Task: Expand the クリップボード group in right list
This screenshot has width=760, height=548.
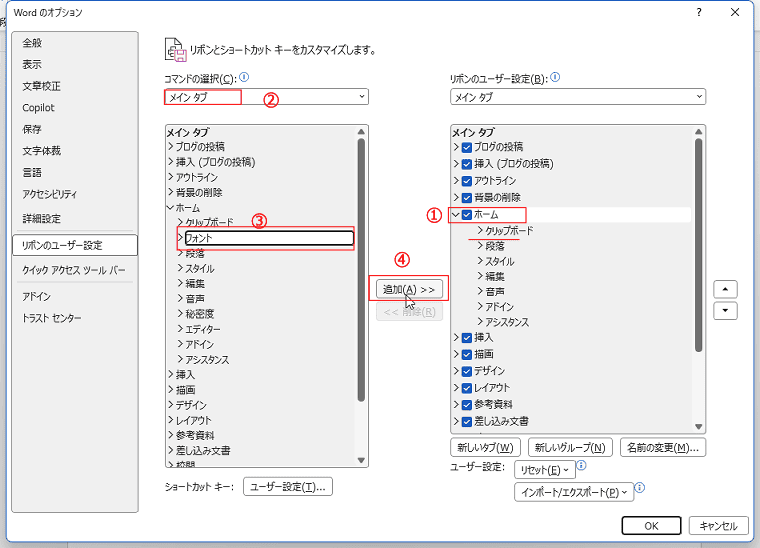Action: click(480, 231)
